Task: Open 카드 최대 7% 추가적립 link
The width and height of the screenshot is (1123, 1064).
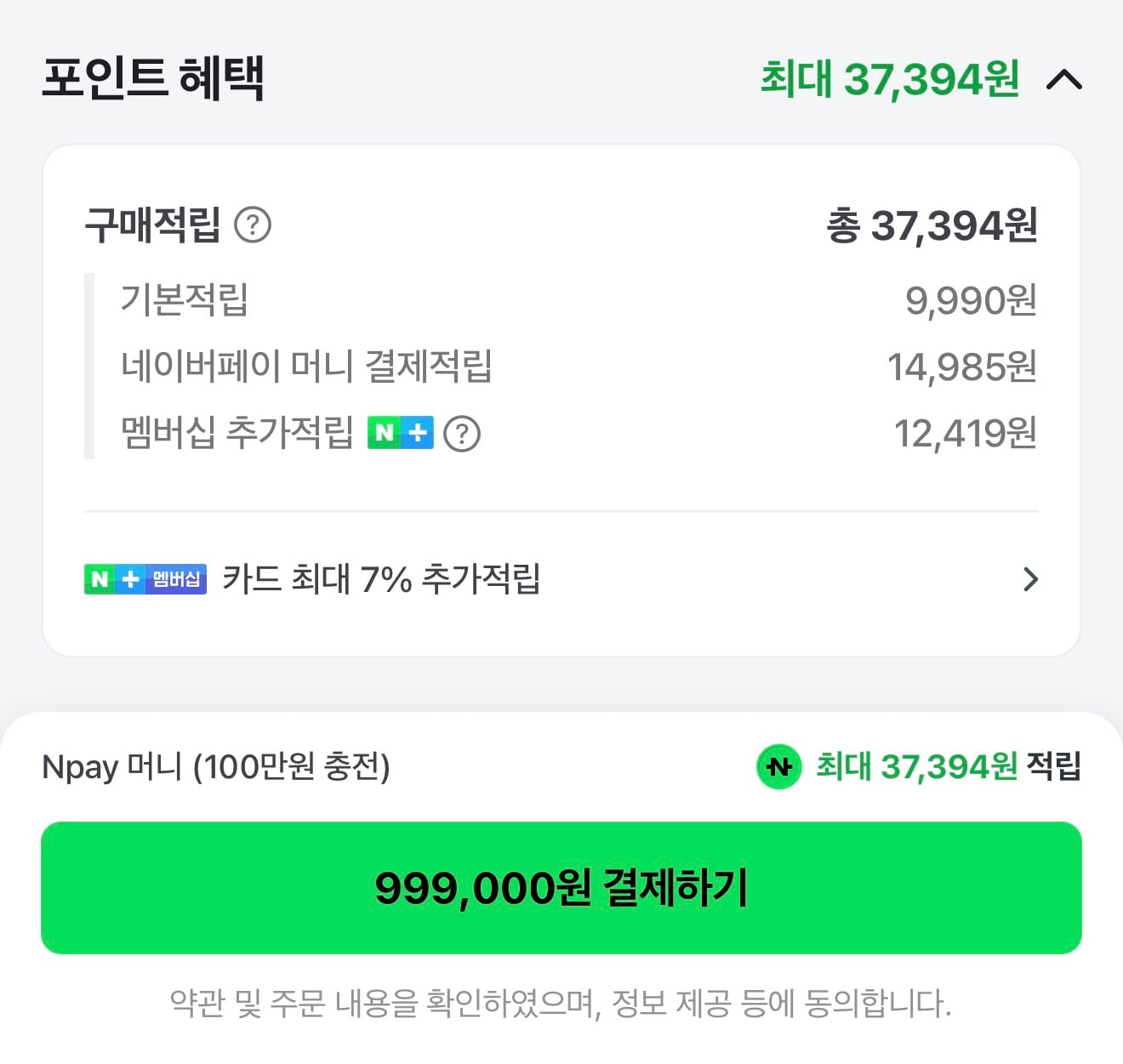Action: (x=383, y=579)
